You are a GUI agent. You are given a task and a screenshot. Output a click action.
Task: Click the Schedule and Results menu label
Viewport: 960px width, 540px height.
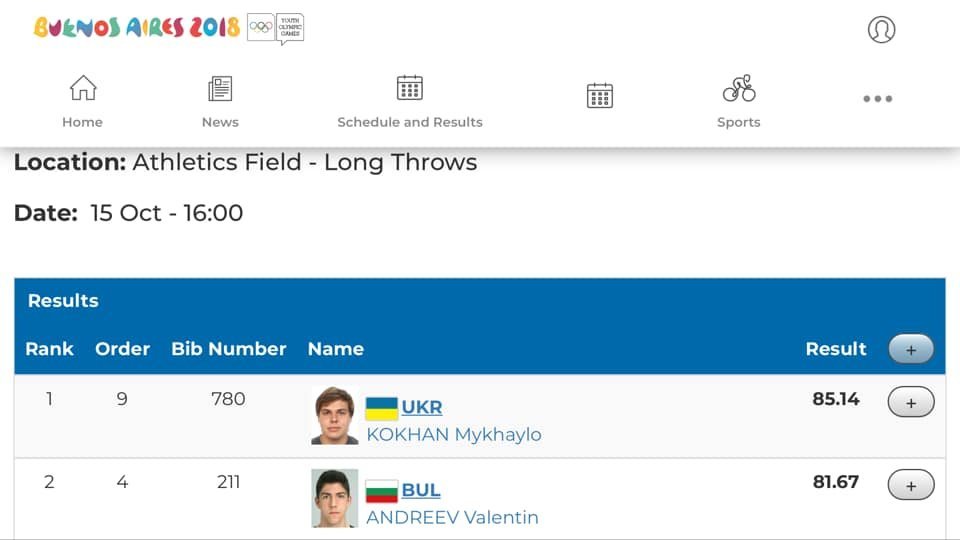click(410, 122)
